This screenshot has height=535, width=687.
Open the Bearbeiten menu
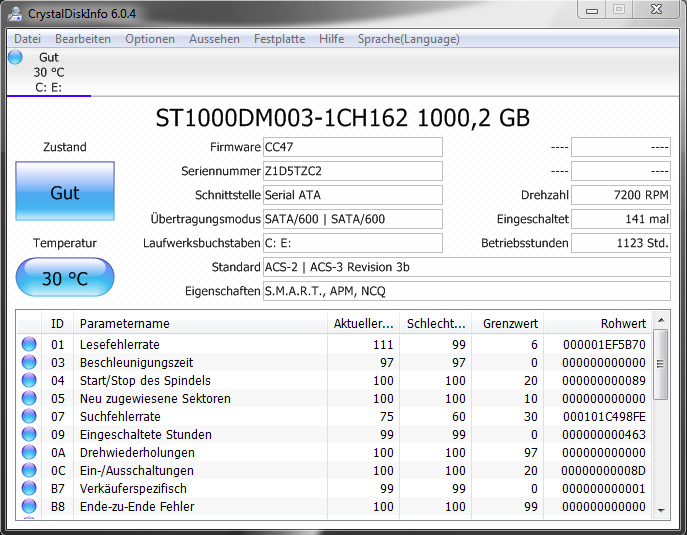pos(83,39)
